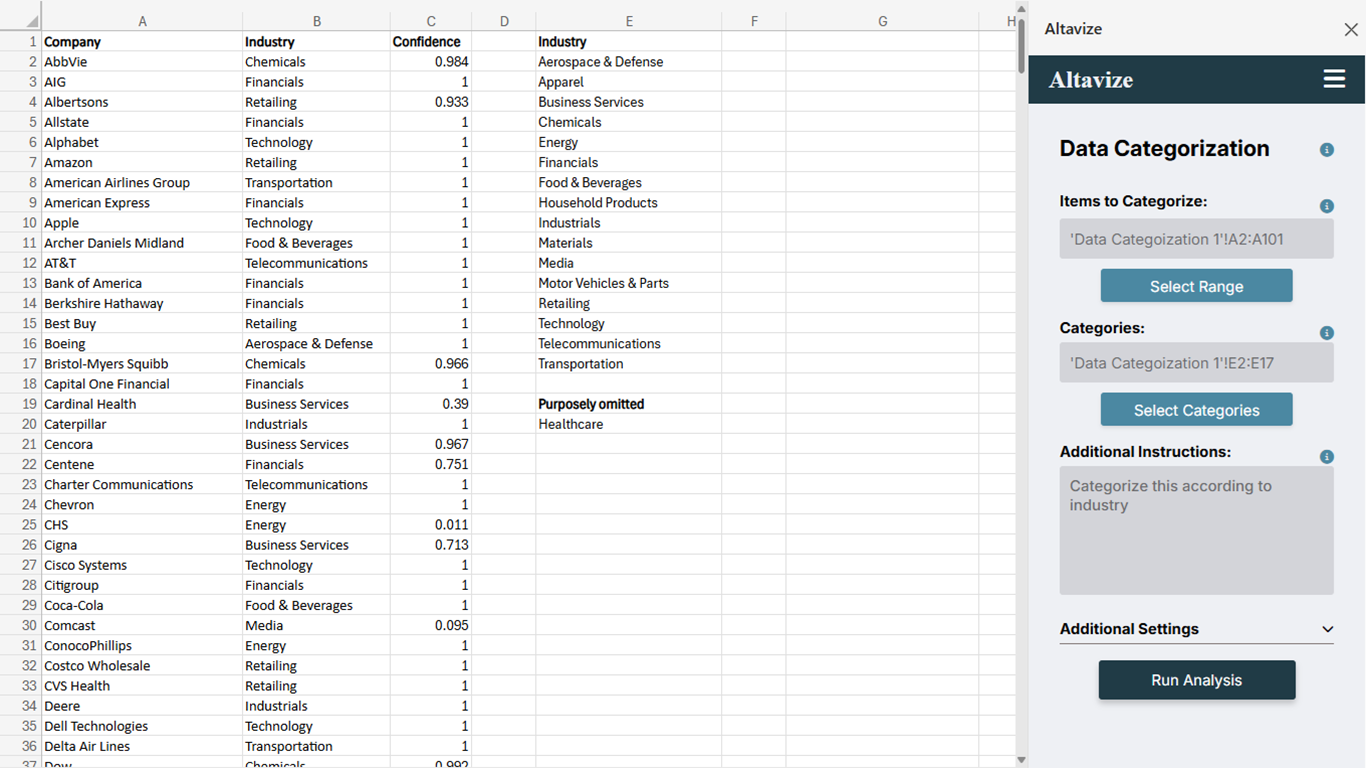
Task: Select the Purposely omitted cell
Action: pos(629,404)
